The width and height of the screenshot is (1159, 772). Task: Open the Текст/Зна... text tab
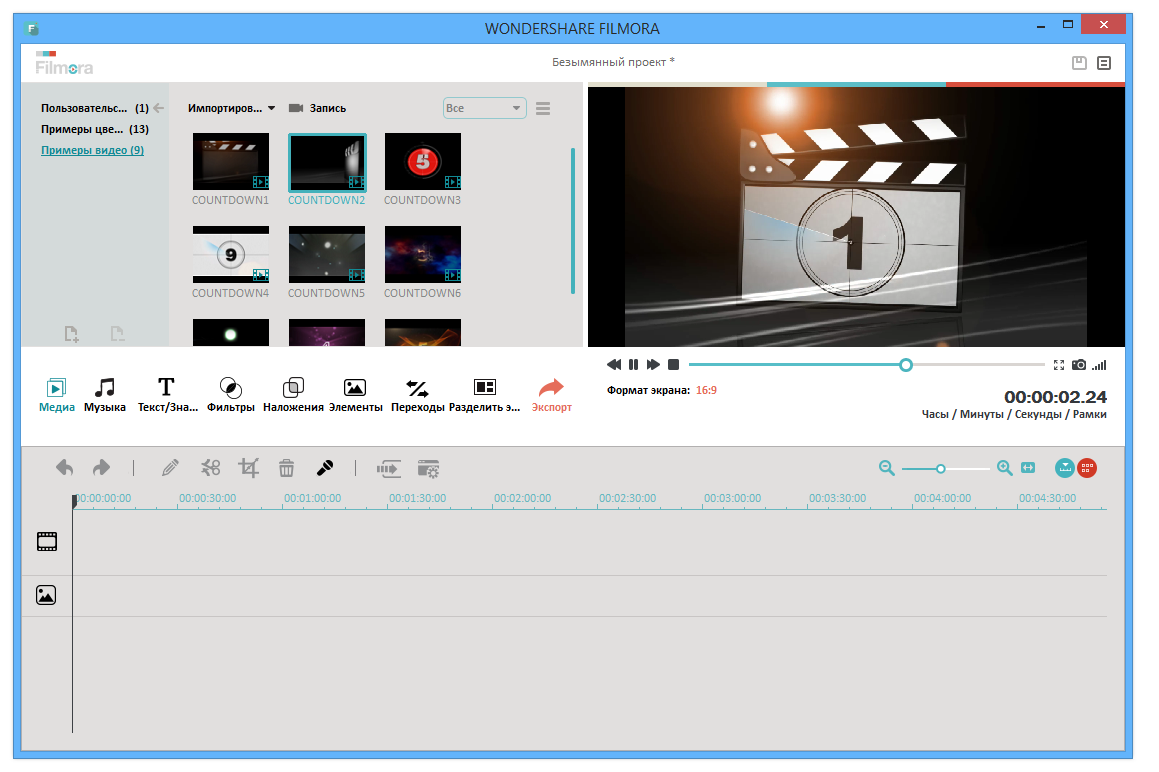click(167, 395)
